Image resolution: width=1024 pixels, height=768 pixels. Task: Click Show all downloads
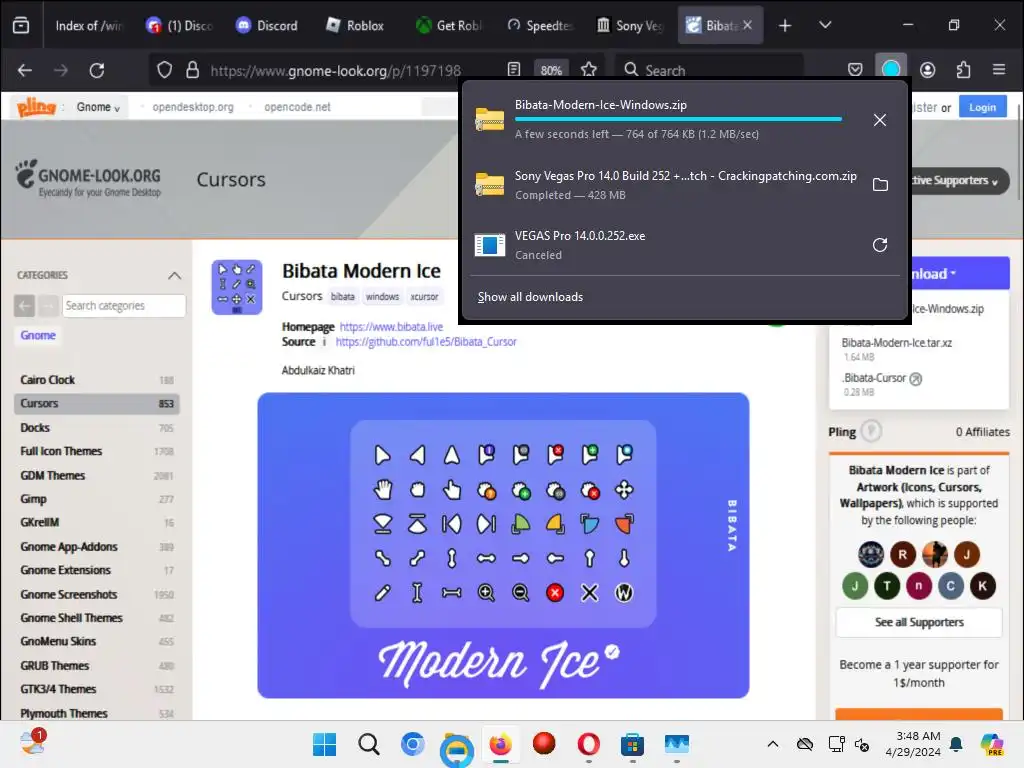530,297
